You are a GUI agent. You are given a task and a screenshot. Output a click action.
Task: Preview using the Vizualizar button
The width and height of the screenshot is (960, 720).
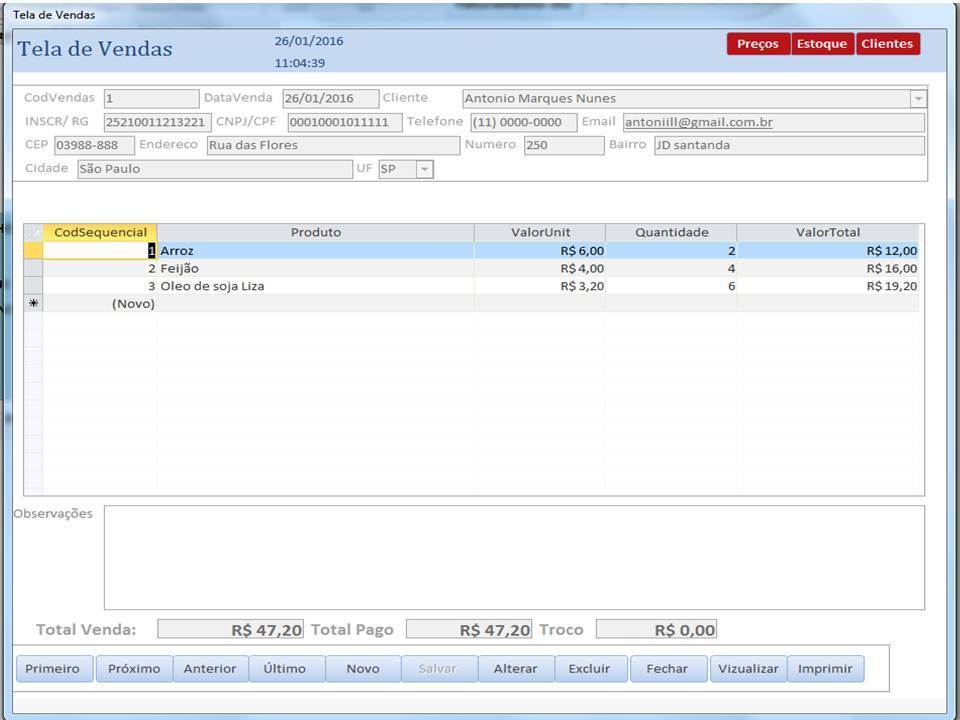point(748,669)
